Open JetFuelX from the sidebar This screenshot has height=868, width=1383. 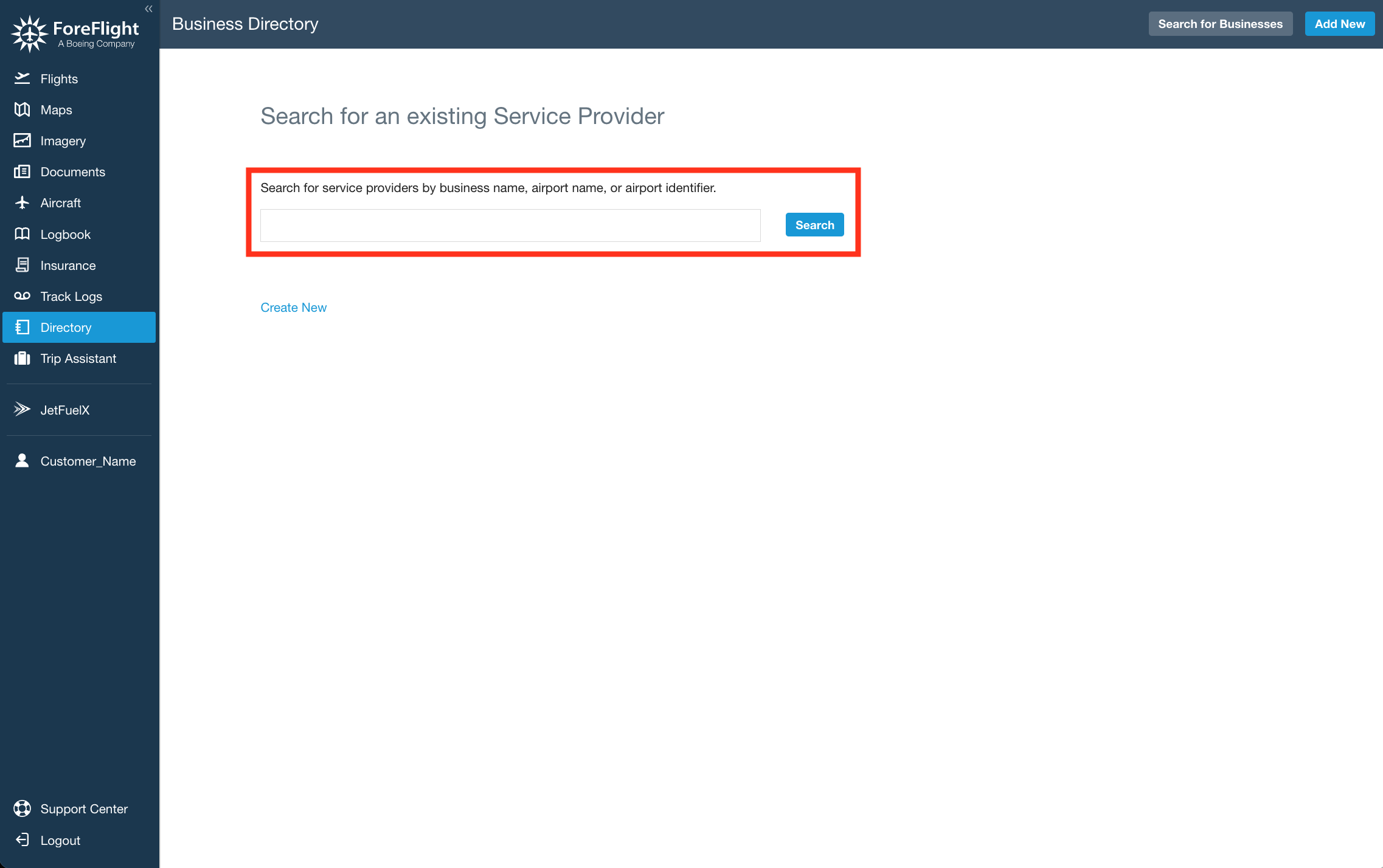79,410
